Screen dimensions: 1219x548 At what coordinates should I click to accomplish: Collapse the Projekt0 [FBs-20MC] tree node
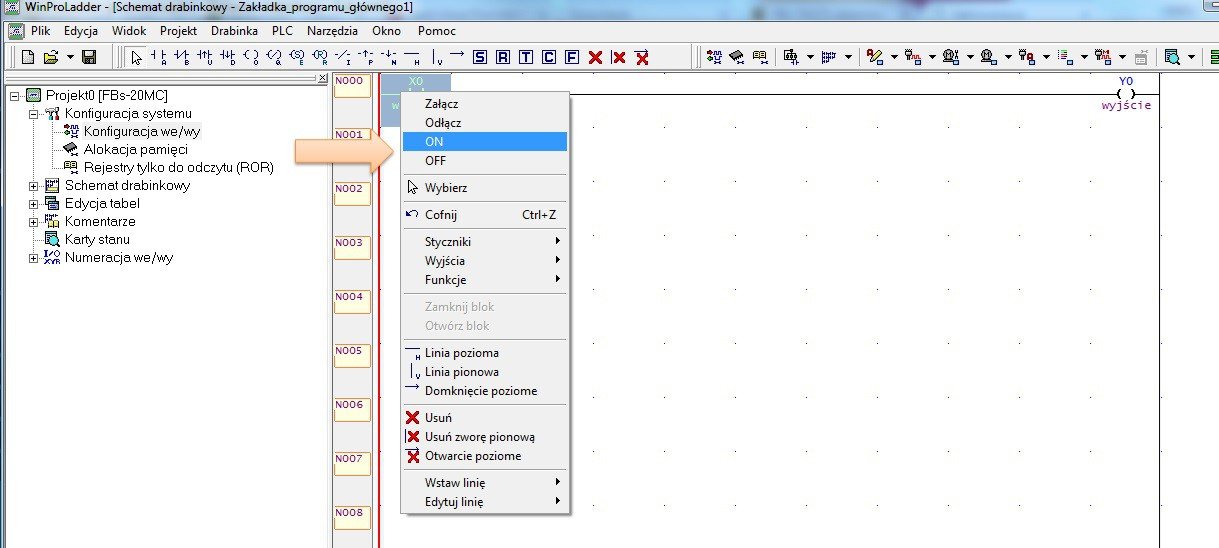click(14, 96)
